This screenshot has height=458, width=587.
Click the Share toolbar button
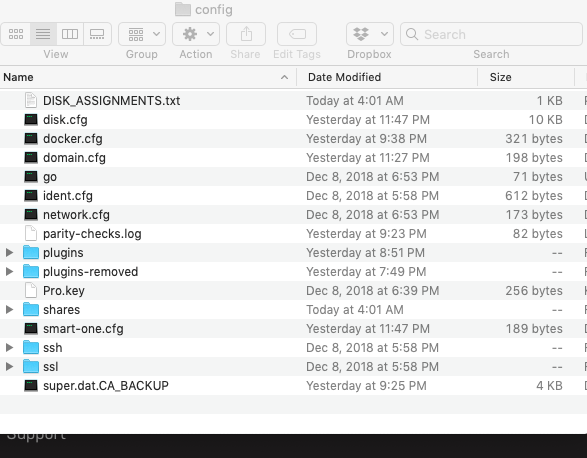[x=246, y=34]
